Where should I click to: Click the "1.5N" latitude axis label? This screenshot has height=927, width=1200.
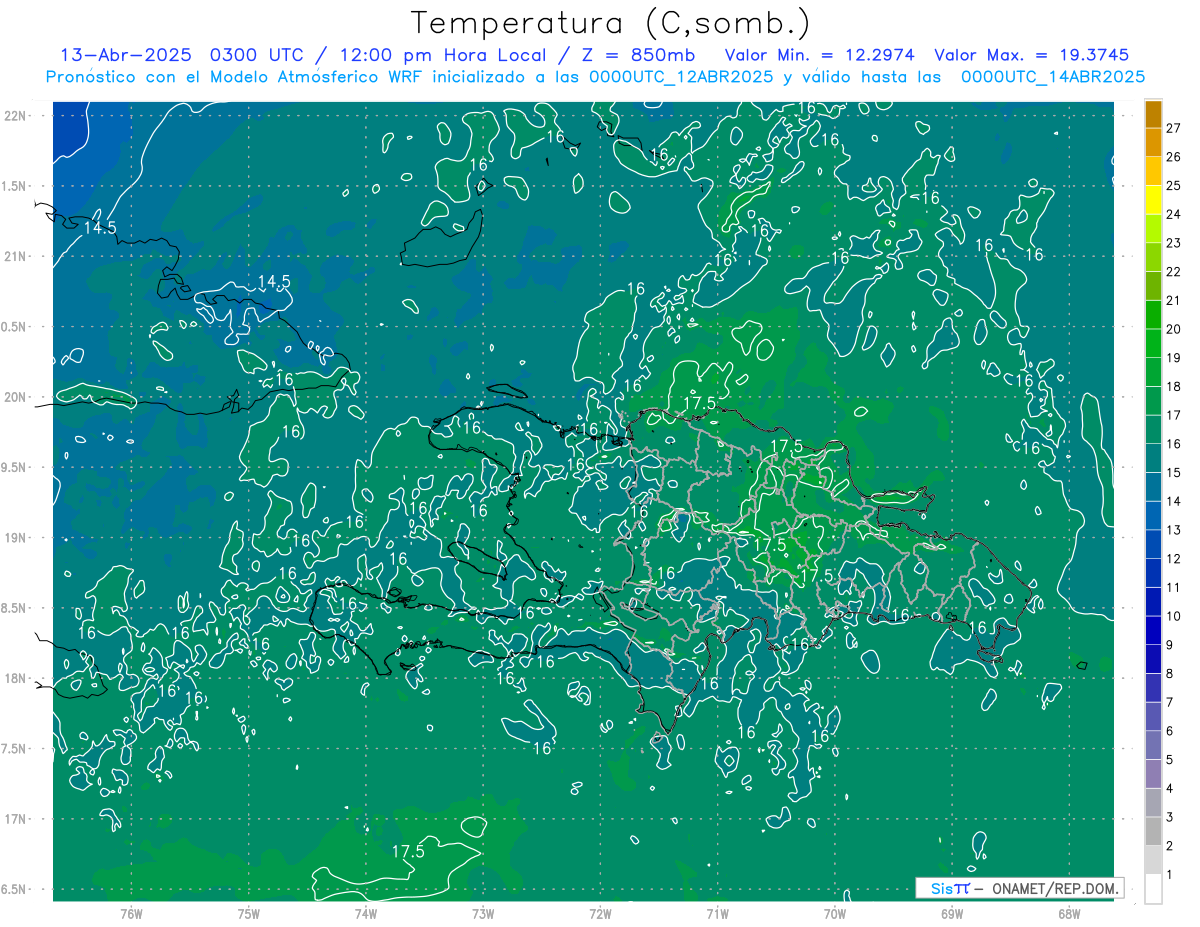click(x=15, y=186)
